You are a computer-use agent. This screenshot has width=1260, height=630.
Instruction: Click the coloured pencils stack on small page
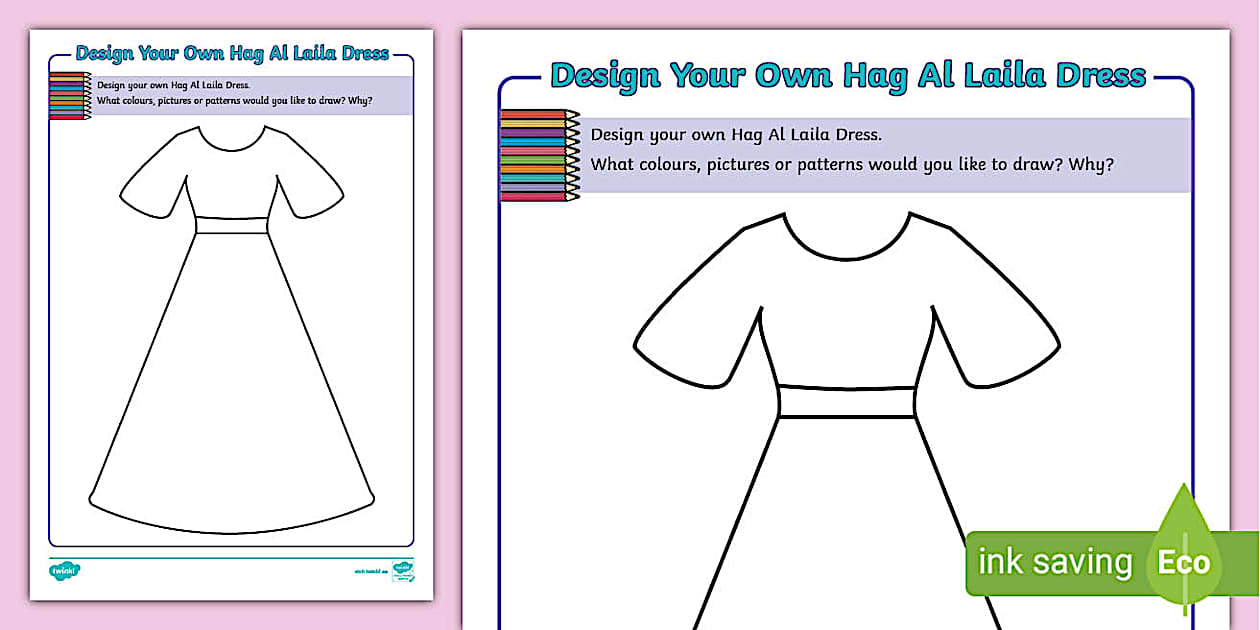[x=69, y=96]
